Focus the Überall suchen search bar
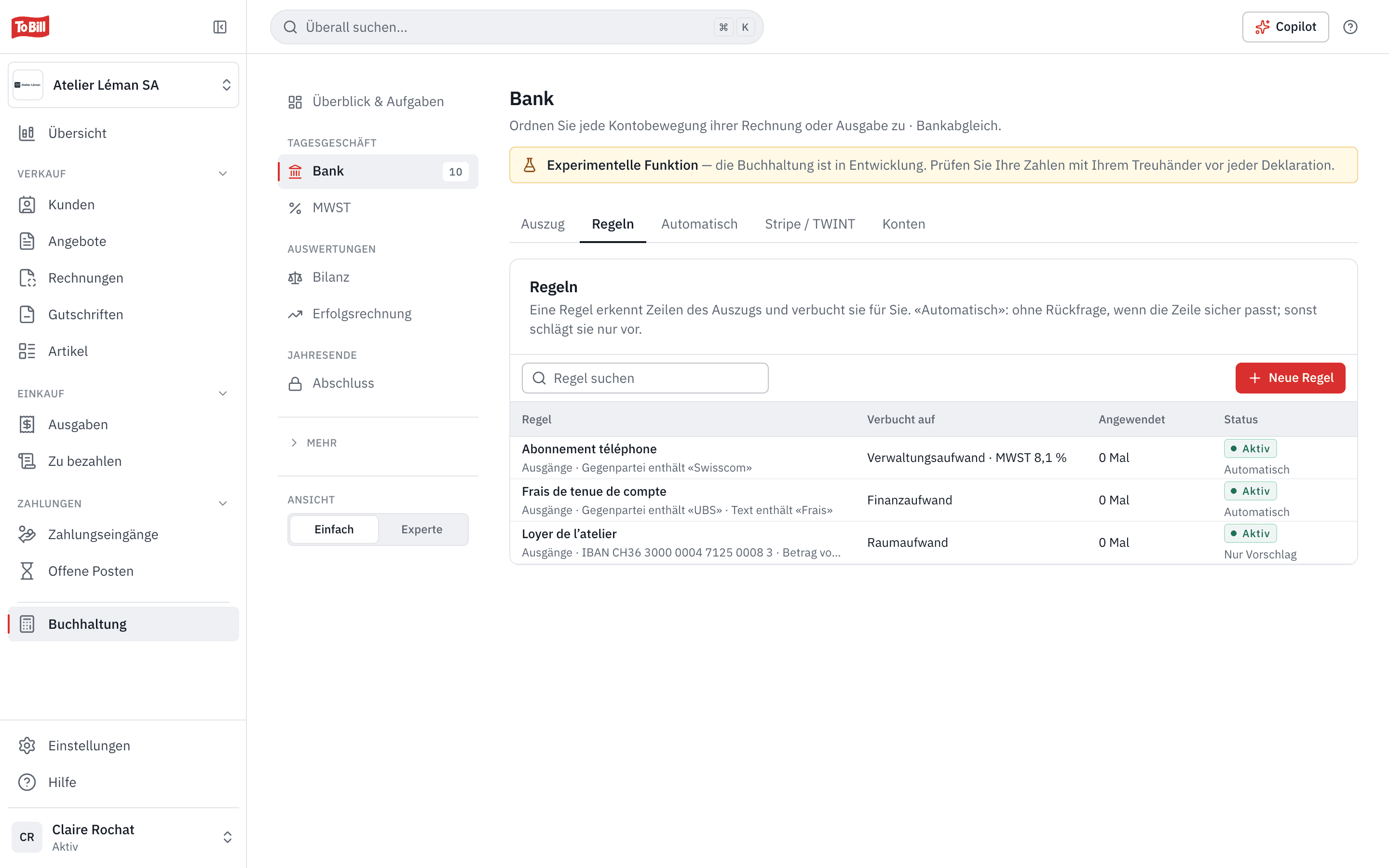Viewport: 1389px width, 868px height. click(517, 27)
